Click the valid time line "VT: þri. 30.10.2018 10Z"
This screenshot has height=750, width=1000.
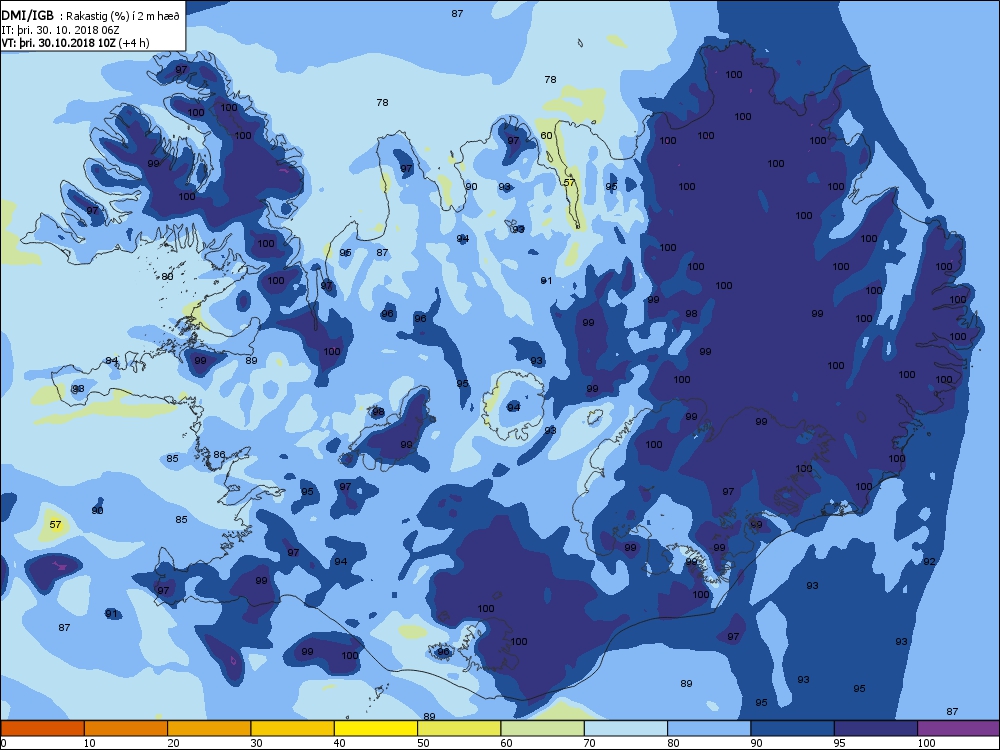(59, 43)
